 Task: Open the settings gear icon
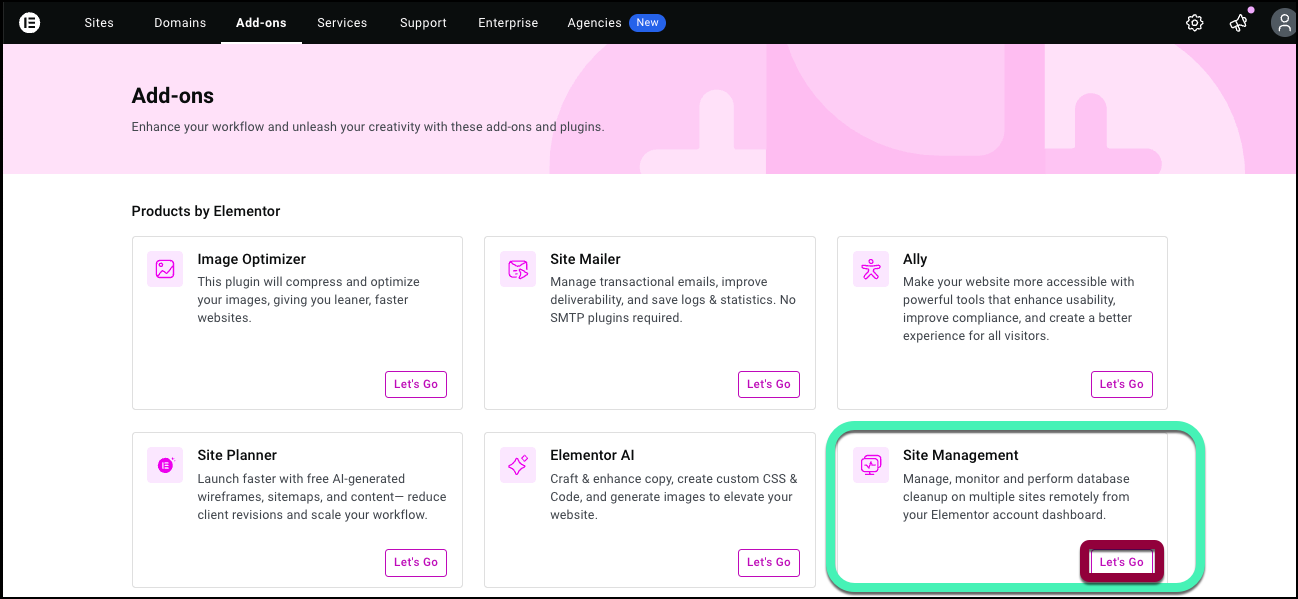point(1195,23)
